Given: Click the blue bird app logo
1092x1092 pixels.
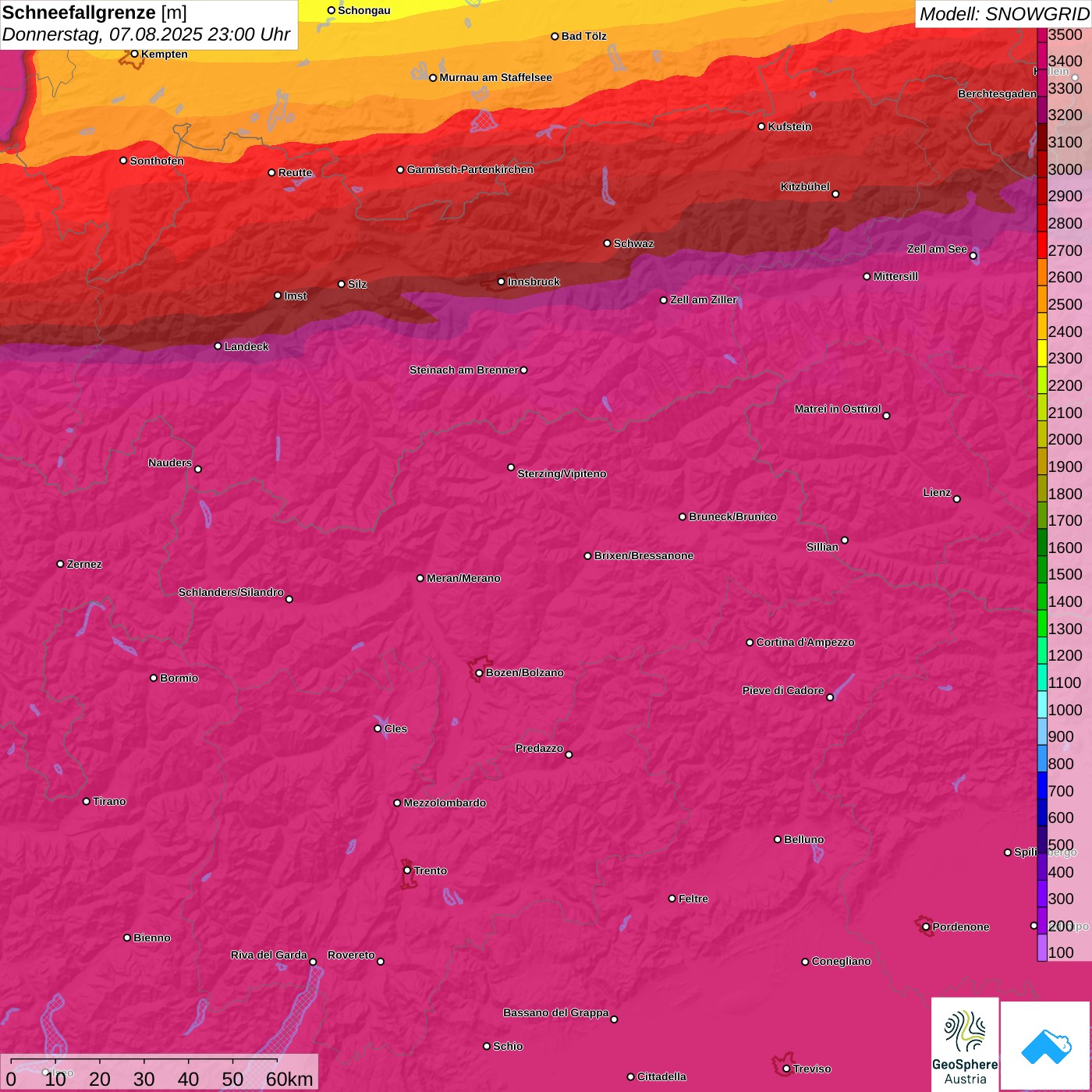Looking at the screenshot, I should (x=1046, y=1046).
